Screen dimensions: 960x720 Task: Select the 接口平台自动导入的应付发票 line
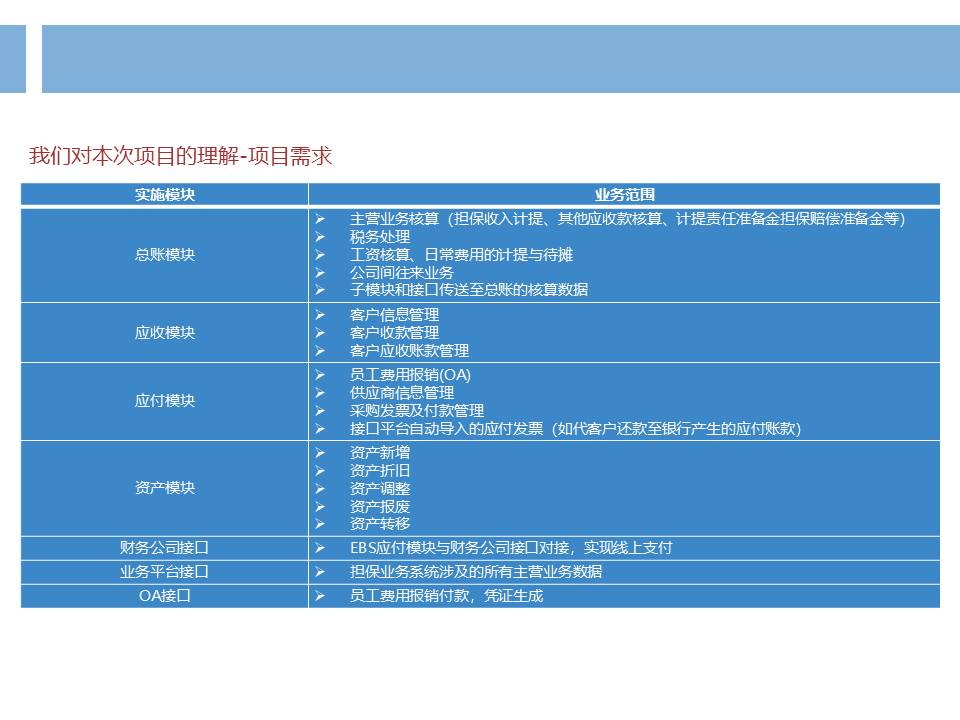pos(576,429)
